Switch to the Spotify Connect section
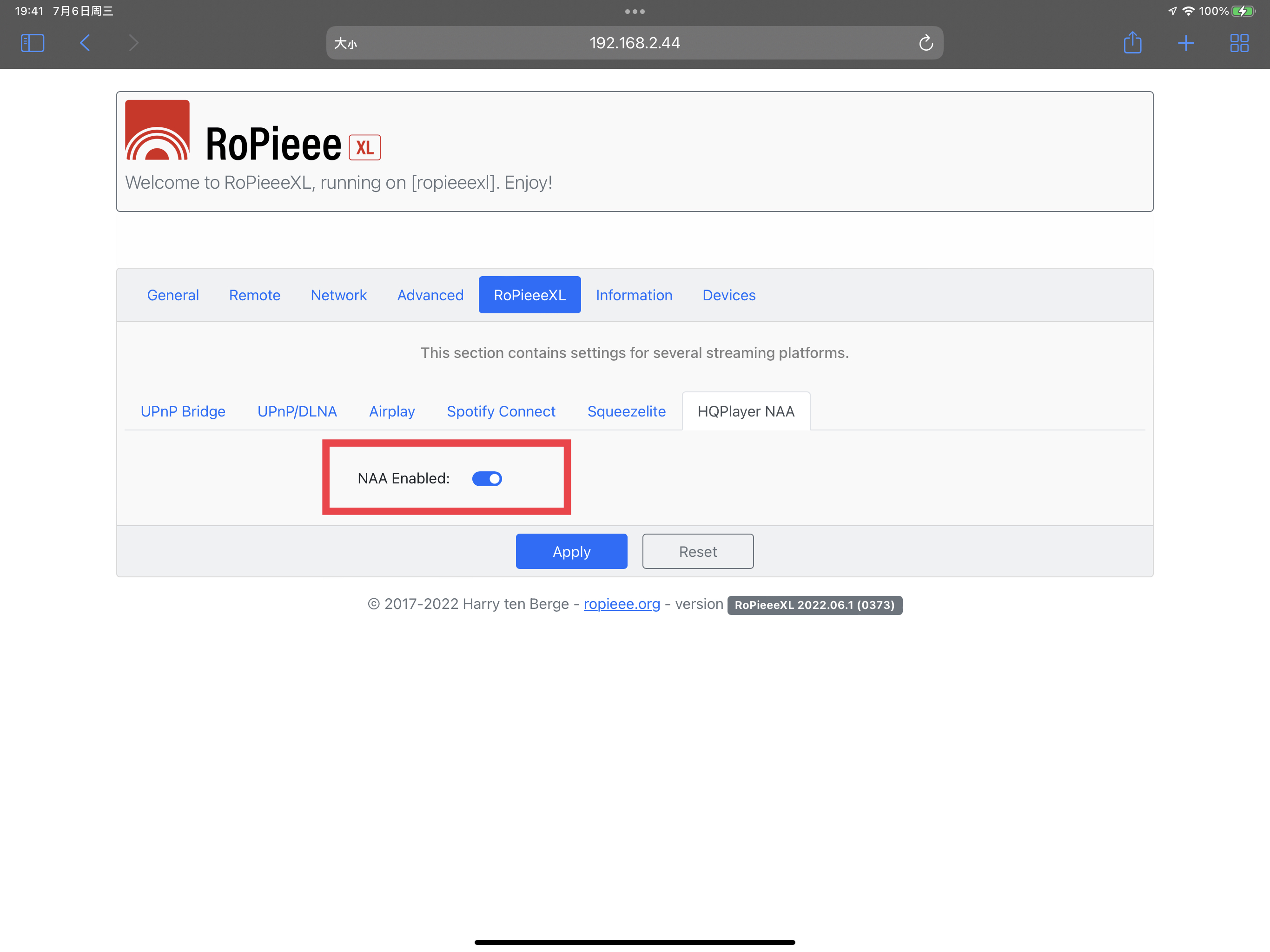Image resolution: width=1270 pixels, height=952 pixels. [x=501, y=411]
